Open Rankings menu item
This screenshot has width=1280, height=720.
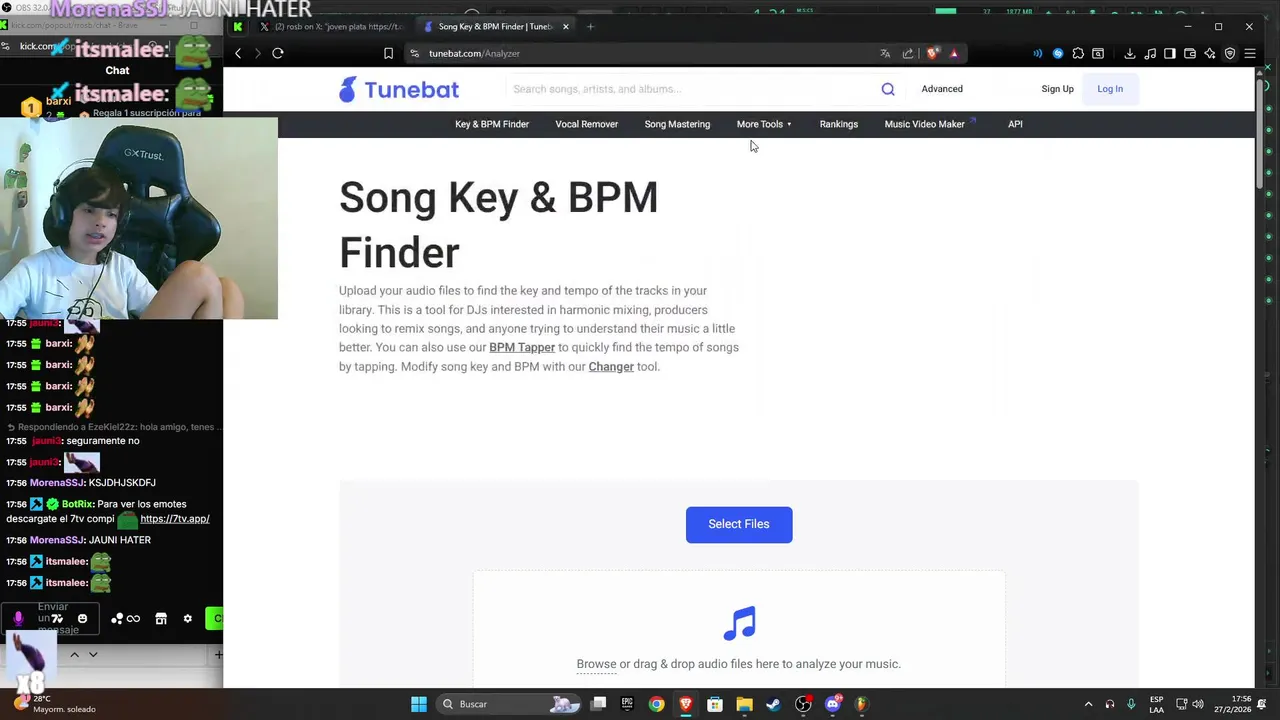point(839,124)
